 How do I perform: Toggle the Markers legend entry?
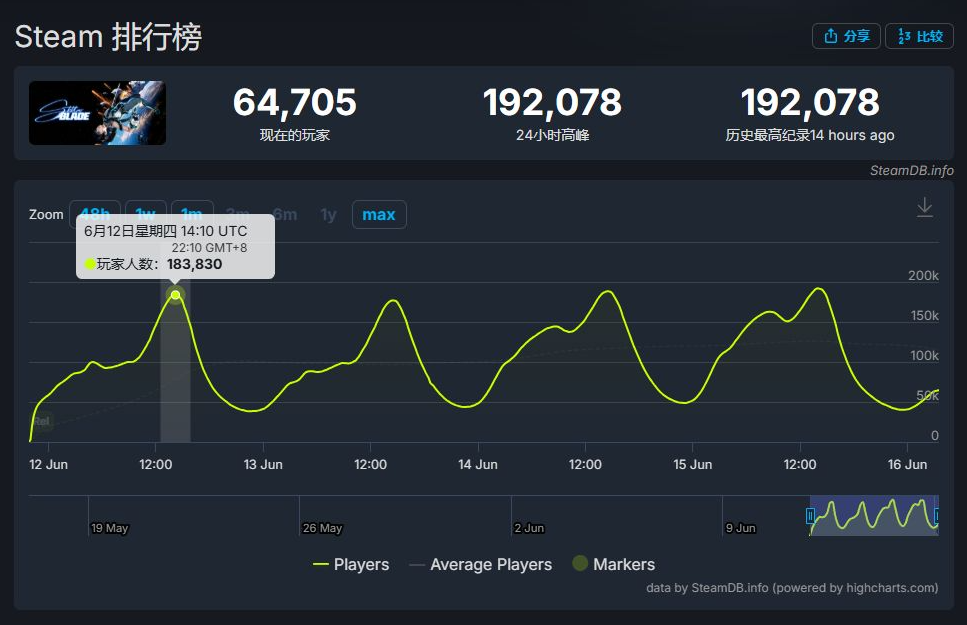tap(614, 564)
